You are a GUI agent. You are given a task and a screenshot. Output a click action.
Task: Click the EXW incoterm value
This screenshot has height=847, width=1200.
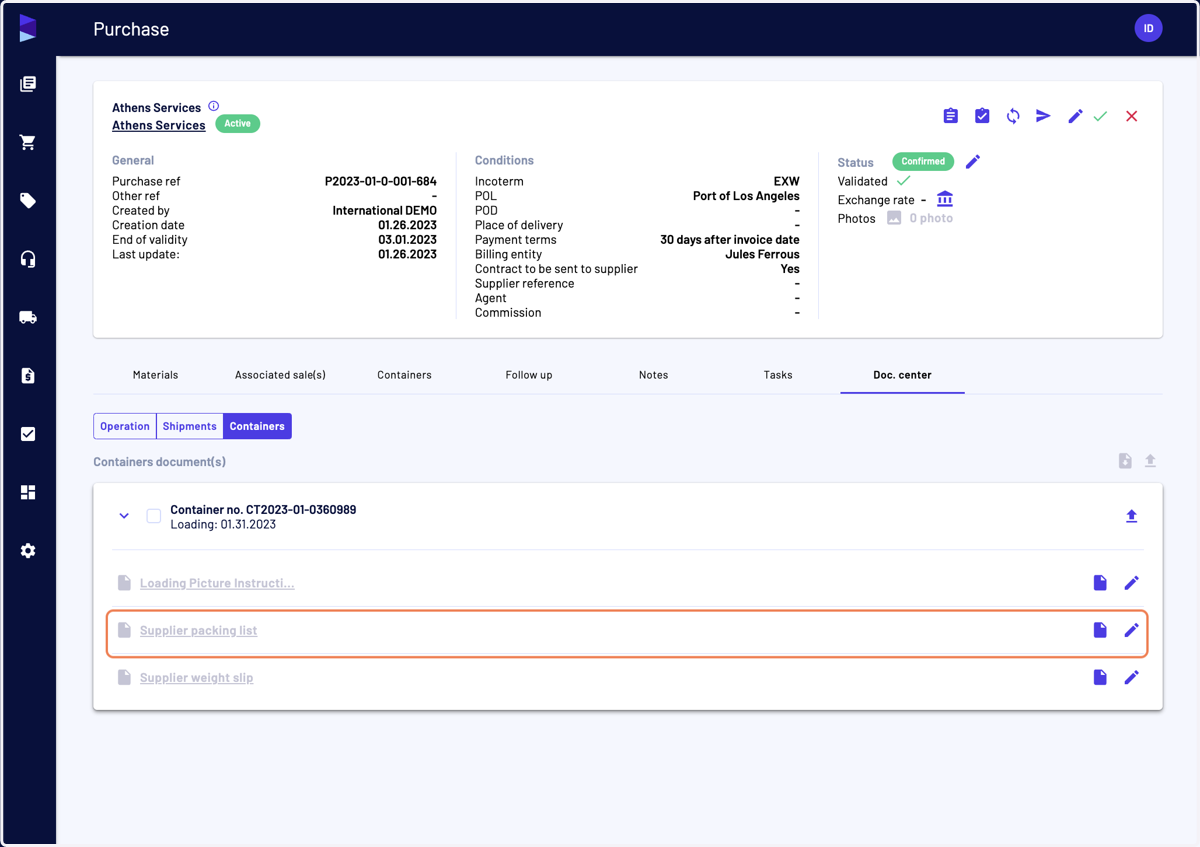787,182
